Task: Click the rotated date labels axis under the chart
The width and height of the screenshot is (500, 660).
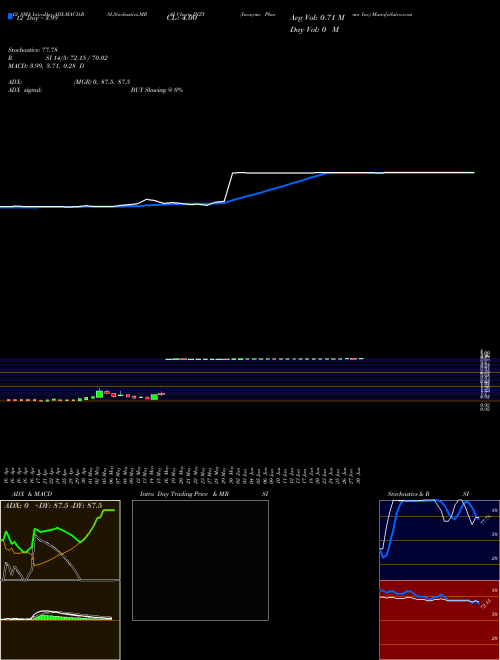Action: pyautogui.click(x=184, y=475)
